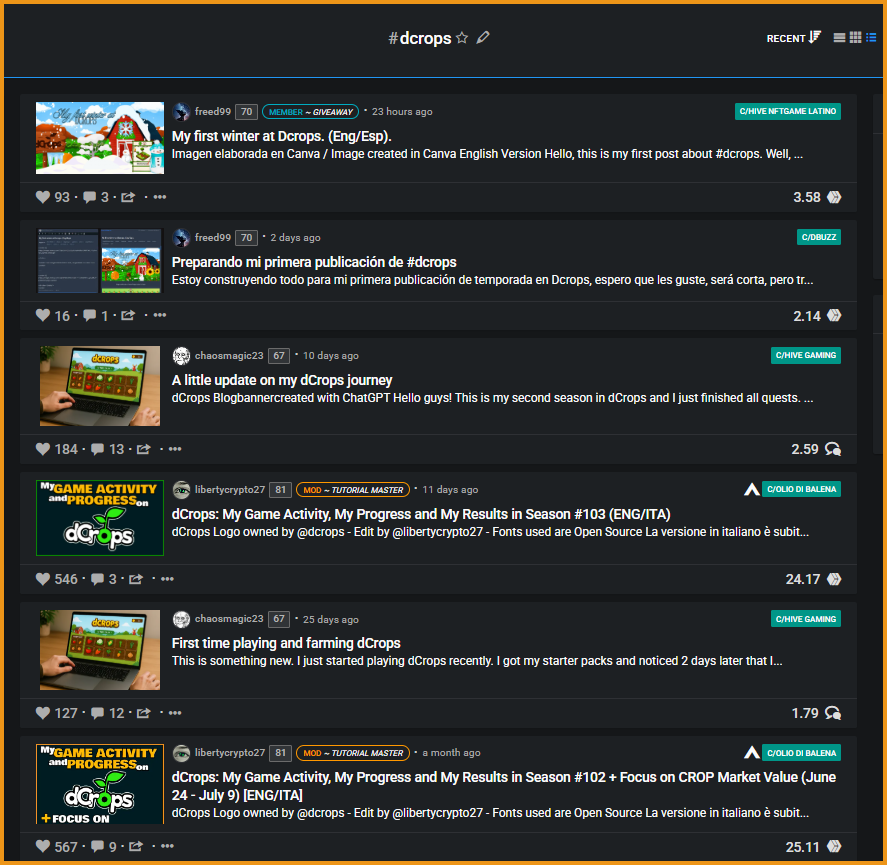Viewport: 887px width, 865px height.
Task: Open the C/HIVE NFTGAME LATINO community tag
Action: point(787,111)
